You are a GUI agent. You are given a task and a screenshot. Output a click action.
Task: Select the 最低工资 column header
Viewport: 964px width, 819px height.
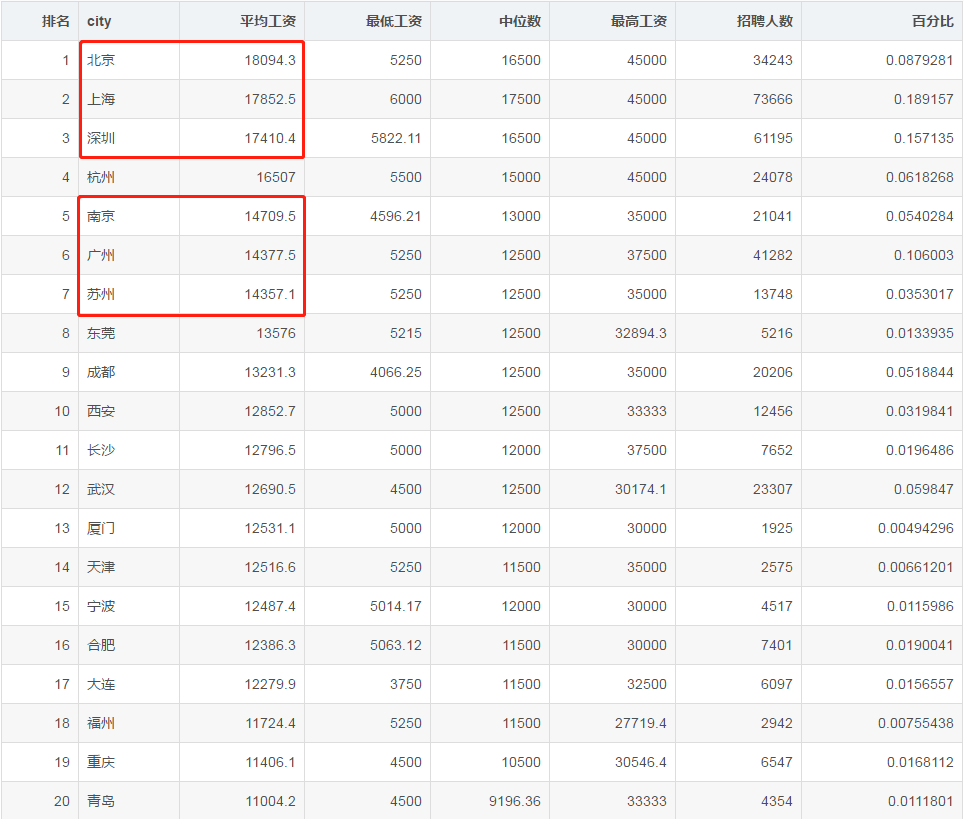coord(393,21)
